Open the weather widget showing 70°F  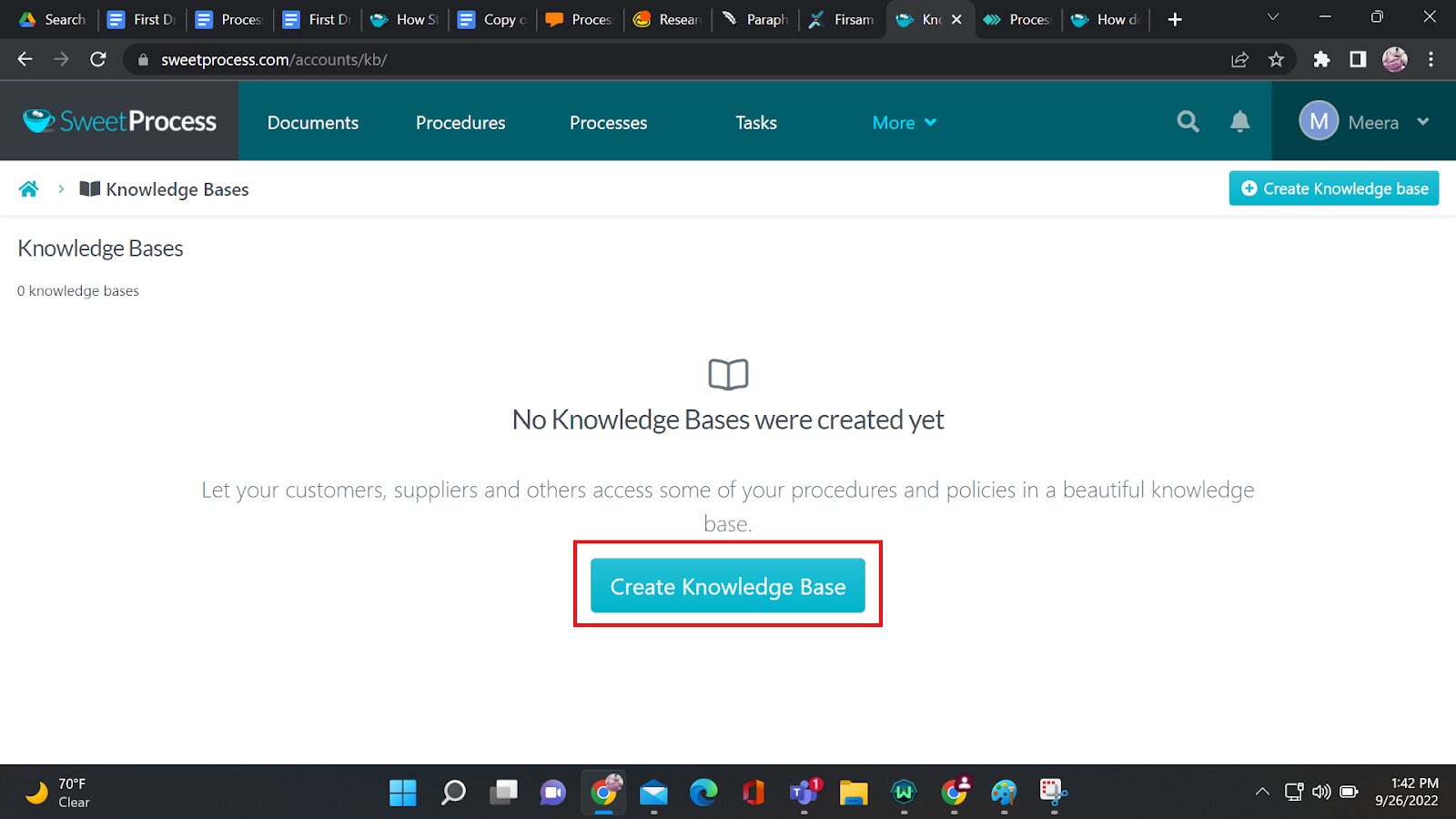point(58,793)
